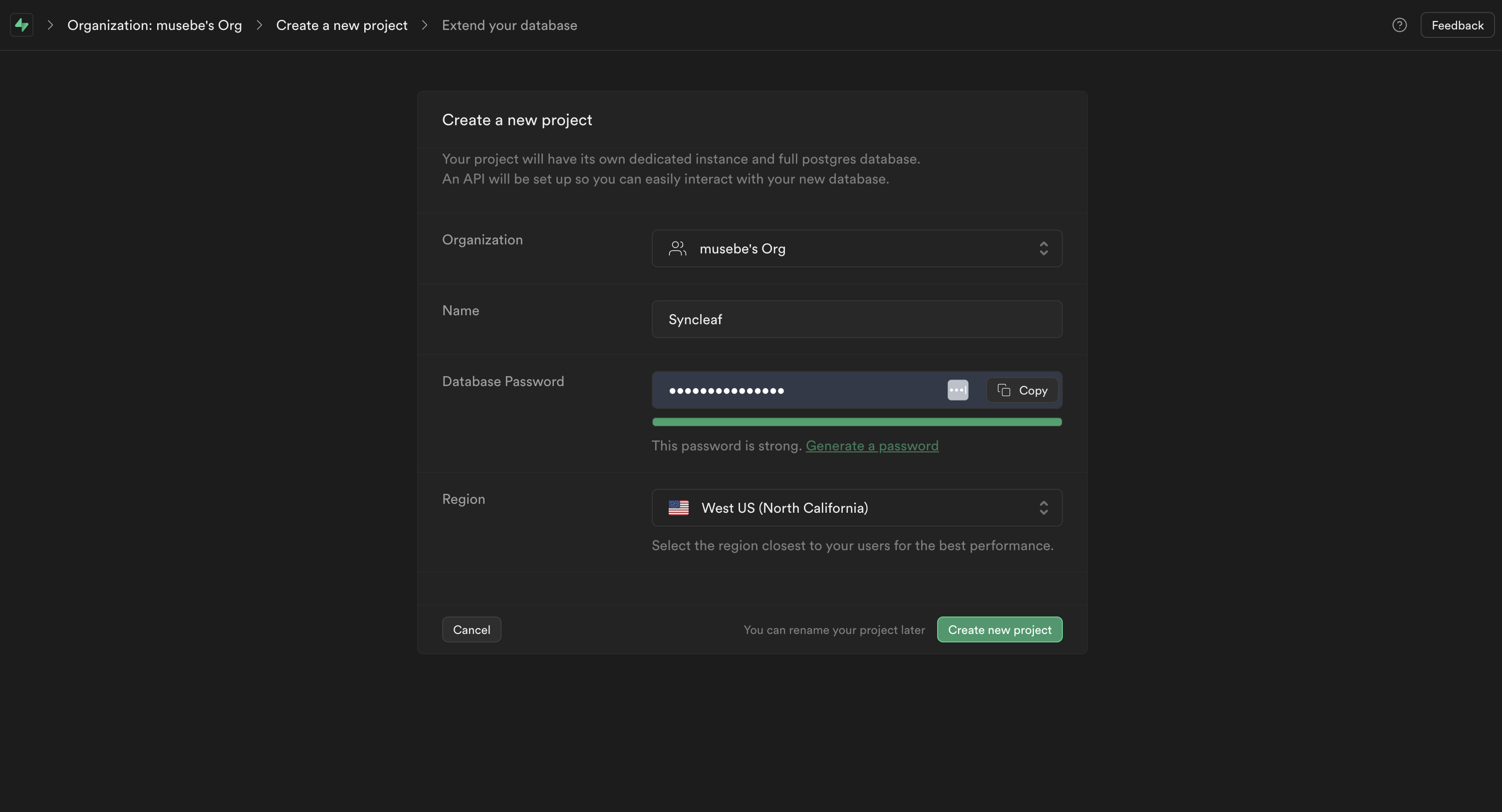Click chevron after Organization breadcrumb
The width and height of the screenshot is (1502, 812).
(259, 25)
